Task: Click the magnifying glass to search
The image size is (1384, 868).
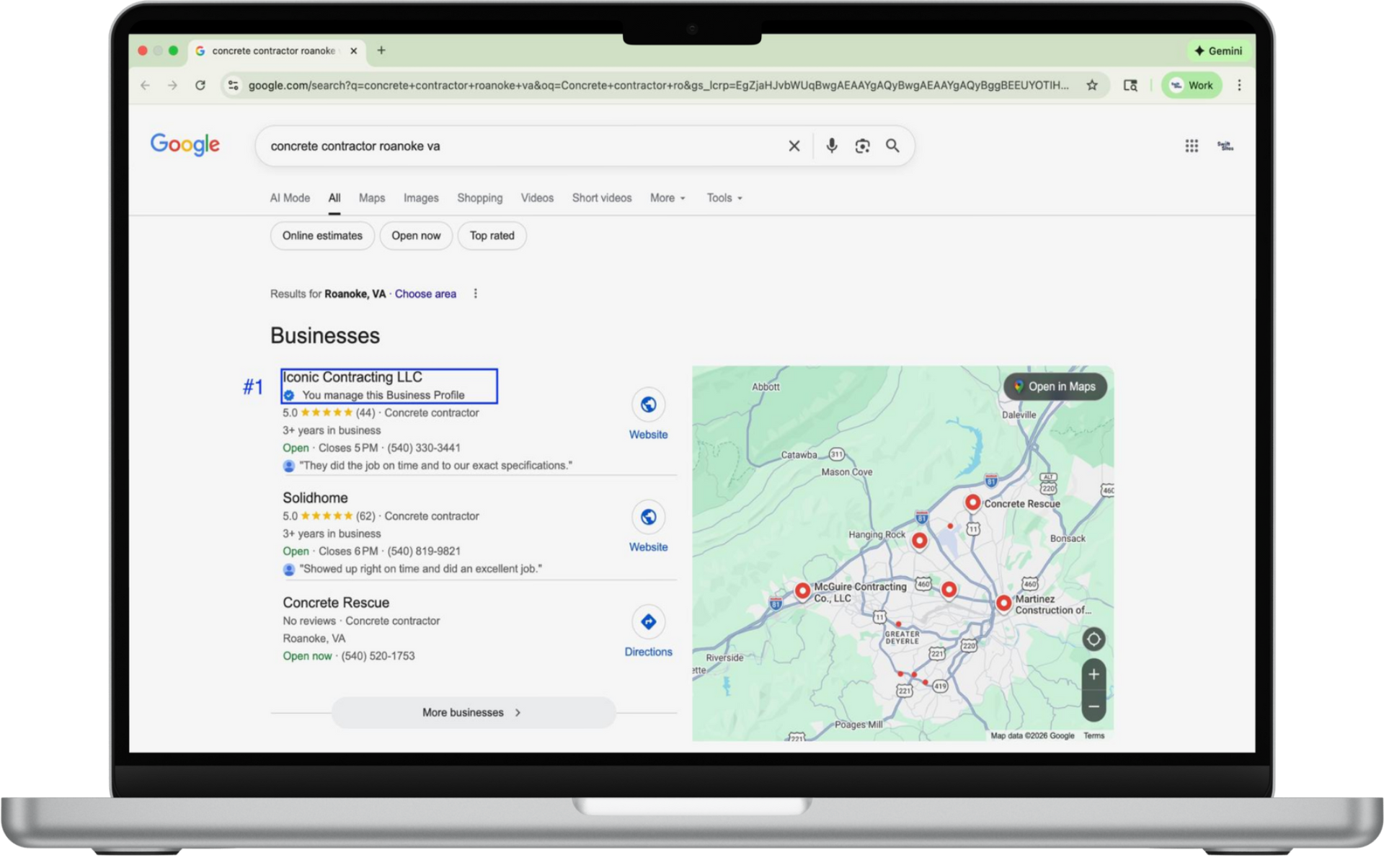Action: coord(892,146)
